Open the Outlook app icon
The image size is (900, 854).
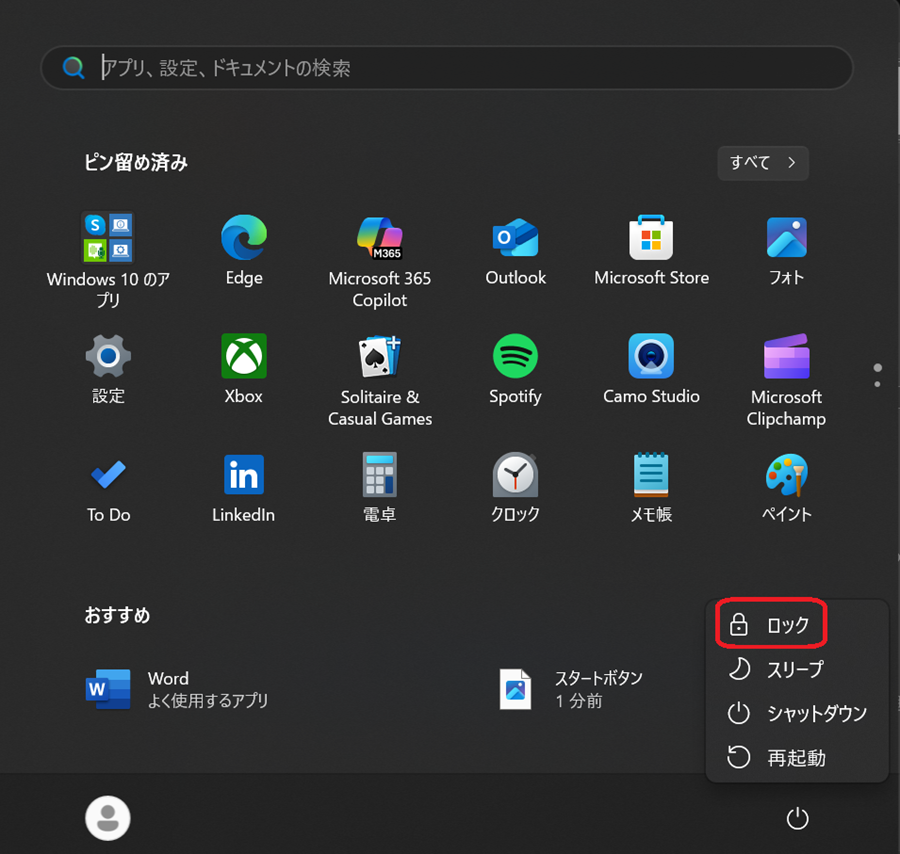tap(516, 238)
